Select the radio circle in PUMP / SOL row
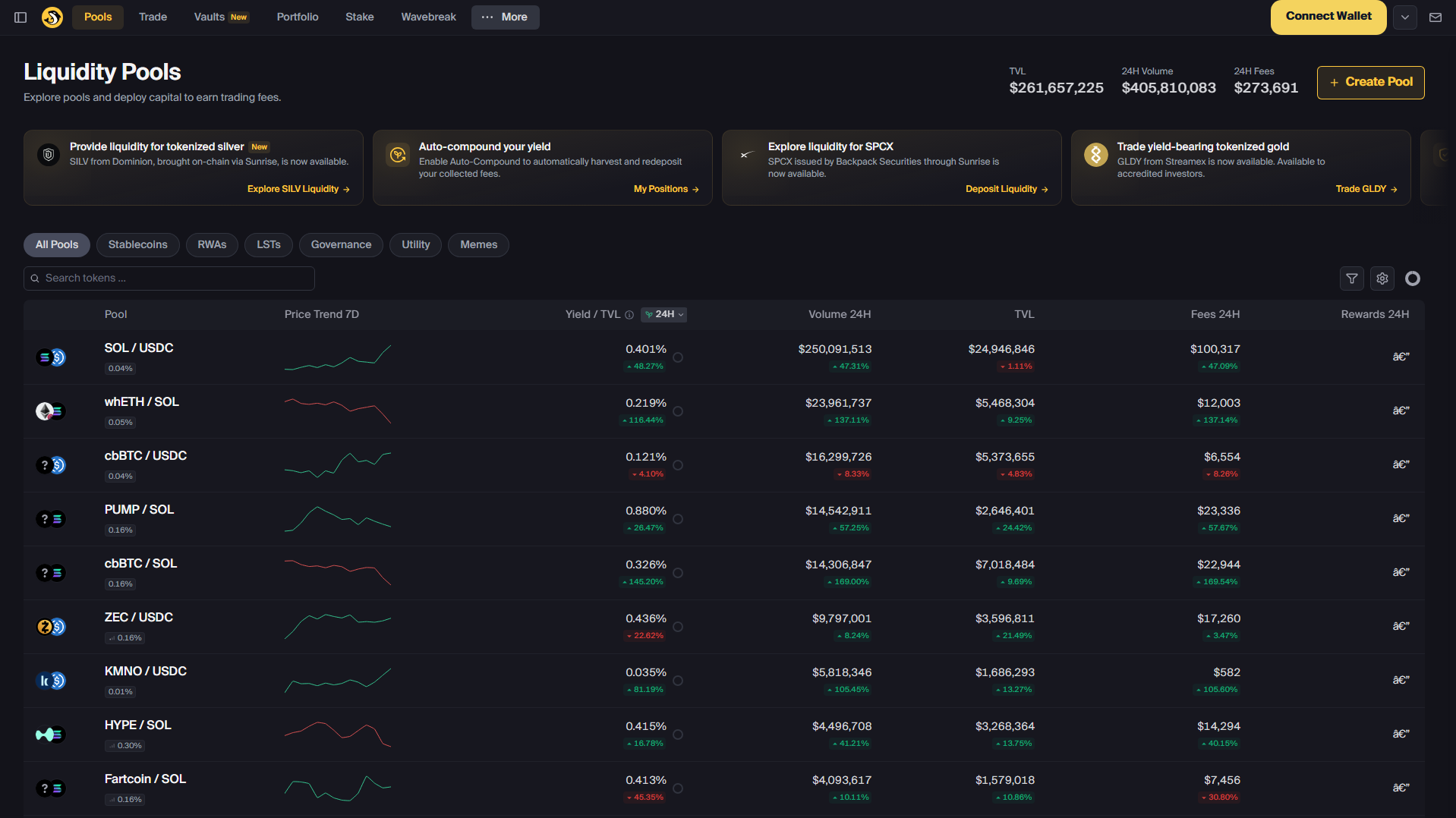The height and width of the screenshot is (818, 1456). (x=678, y=519)
